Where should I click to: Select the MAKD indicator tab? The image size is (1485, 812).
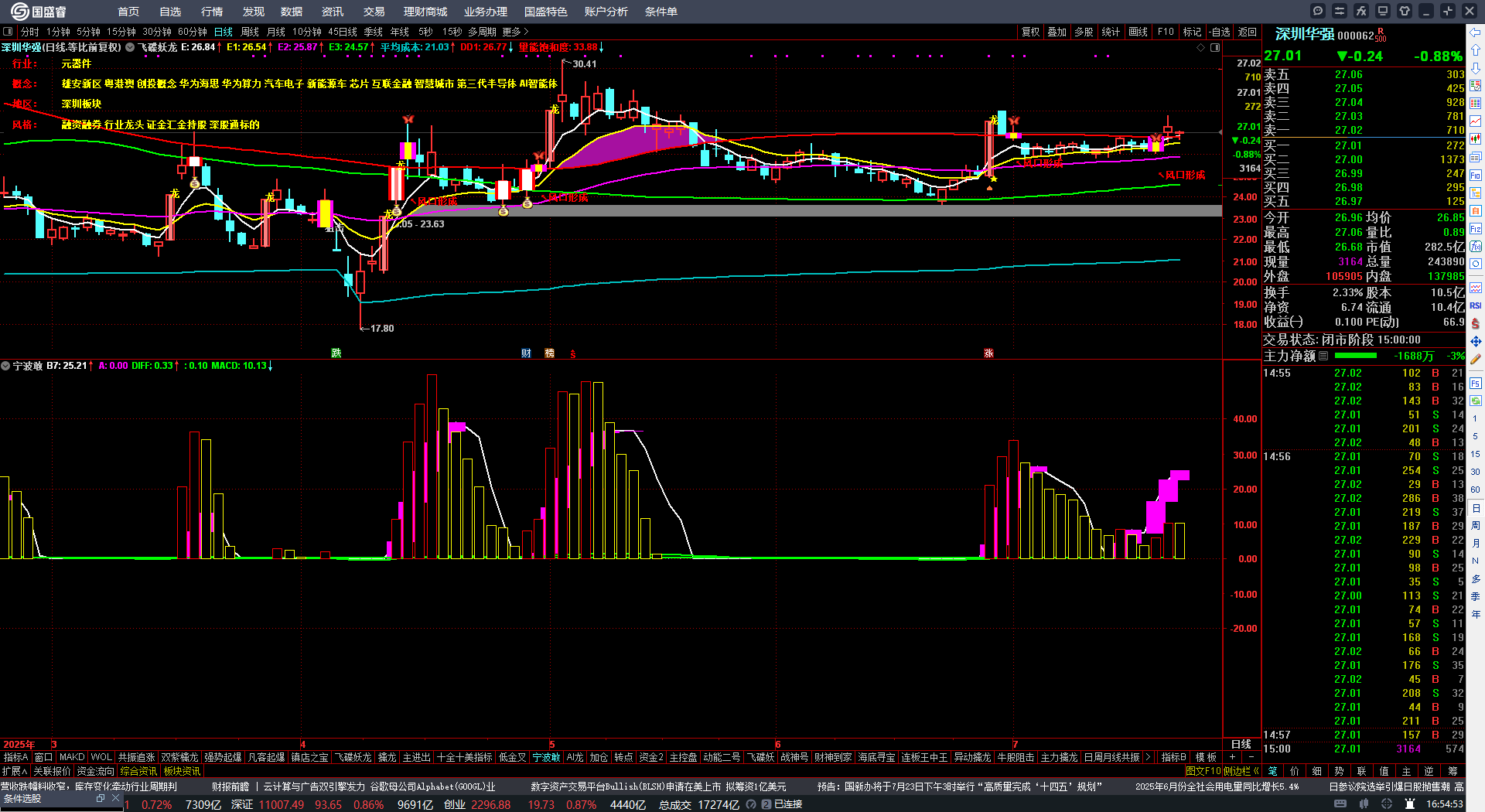pos(72,757)
